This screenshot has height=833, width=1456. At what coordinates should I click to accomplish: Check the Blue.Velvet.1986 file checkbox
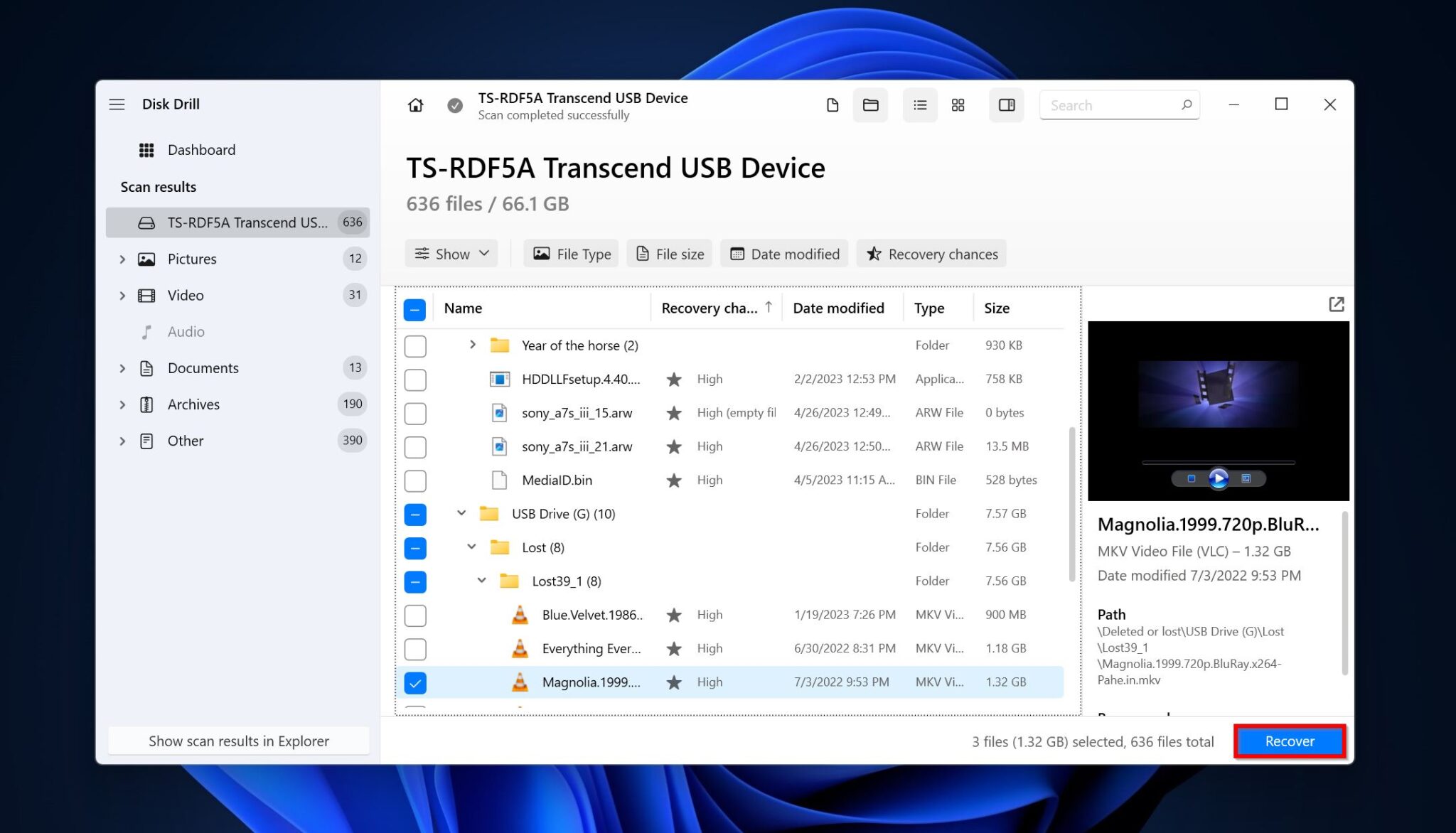415,615
